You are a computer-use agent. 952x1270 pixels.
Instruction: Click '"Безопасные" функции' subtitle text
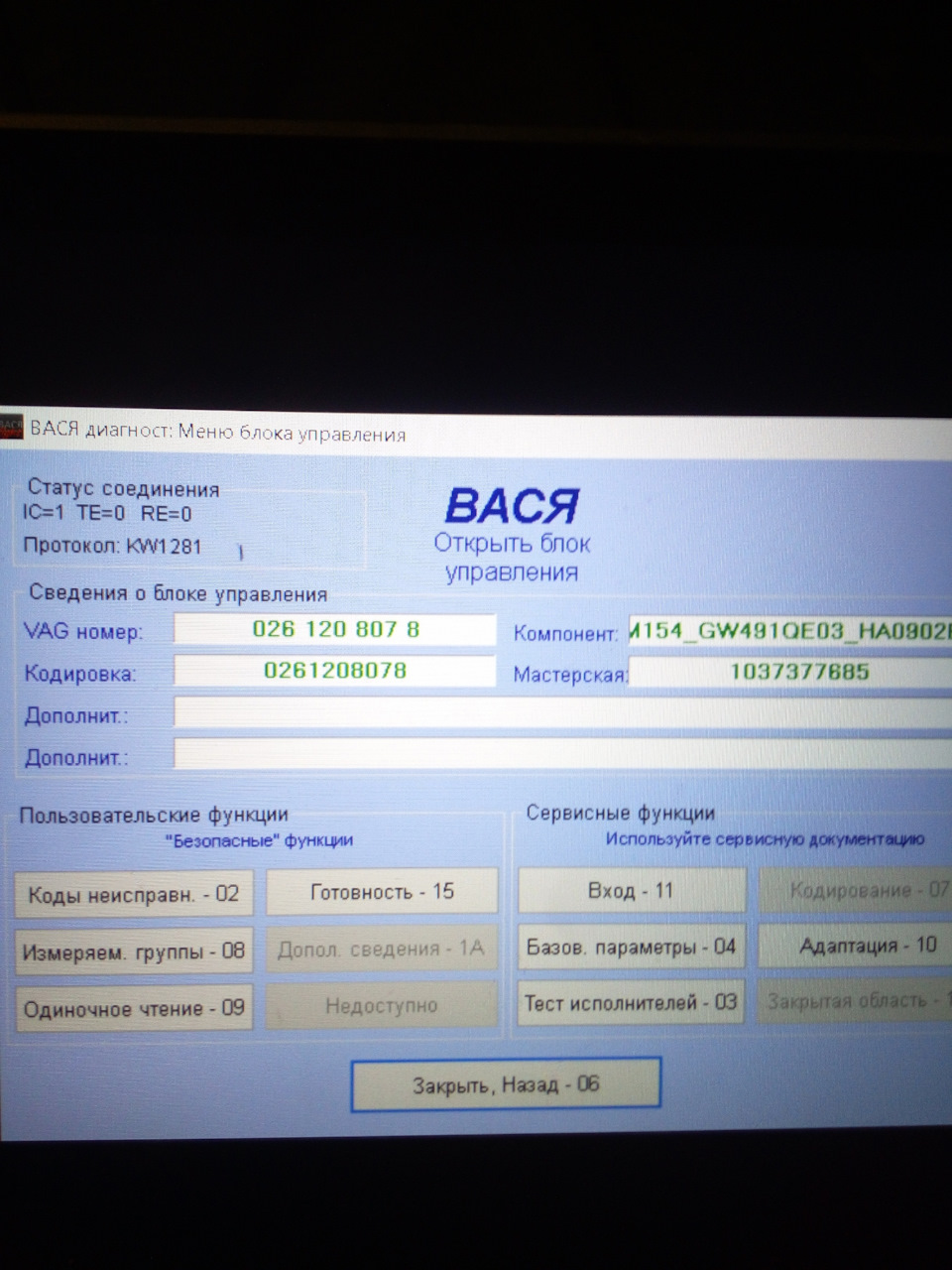pos(259,840)
